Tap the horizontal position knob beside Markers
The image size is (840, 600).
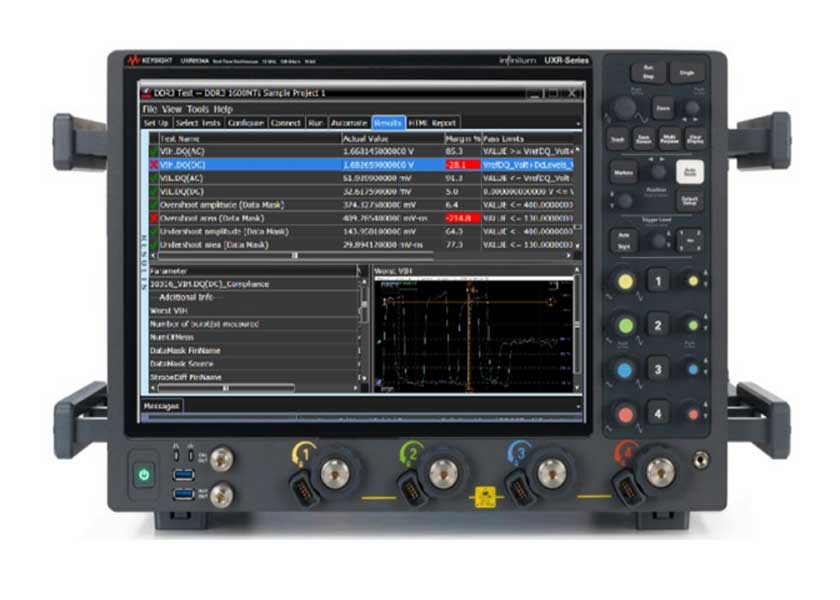[658, 172]
